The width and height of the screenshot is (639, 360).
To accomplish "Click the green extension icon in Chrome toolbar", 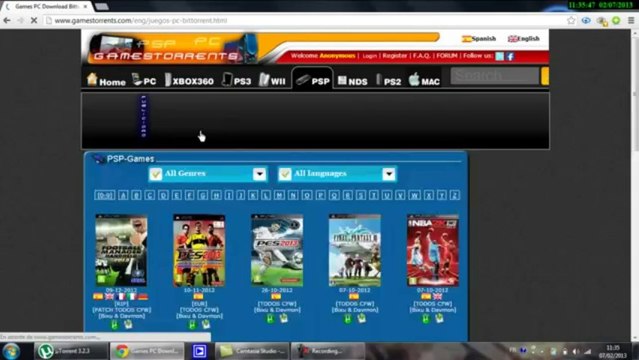I will point(616,20).
